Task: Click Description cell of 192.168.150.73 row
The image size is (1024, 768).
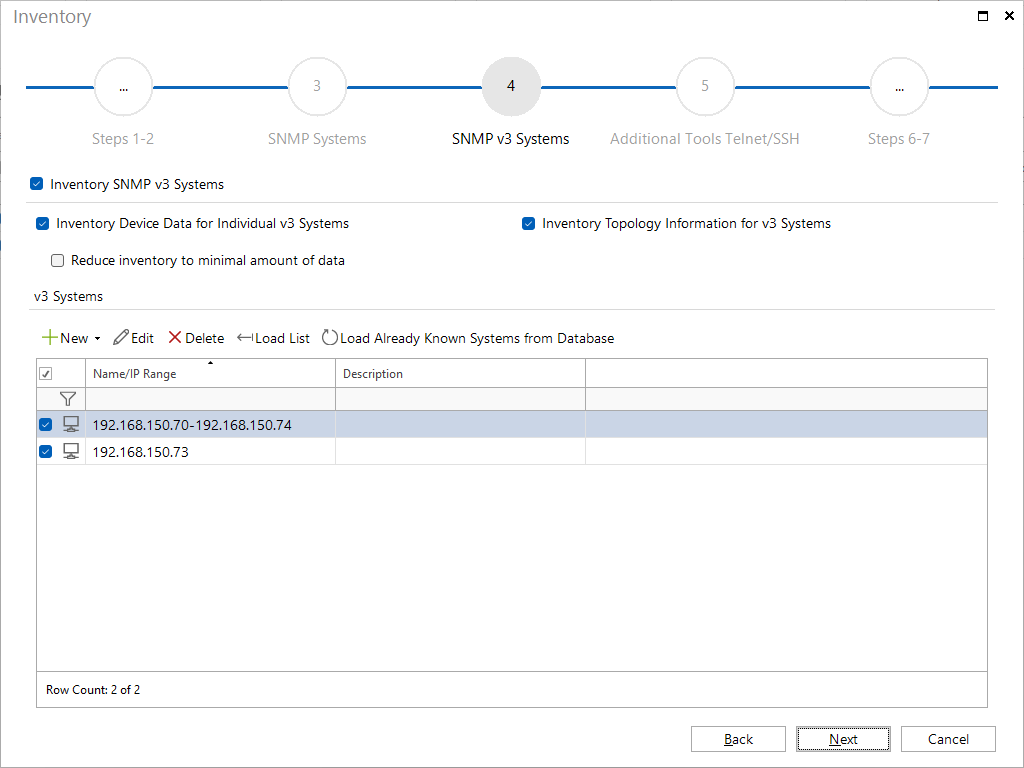Action: coord(460,451)
